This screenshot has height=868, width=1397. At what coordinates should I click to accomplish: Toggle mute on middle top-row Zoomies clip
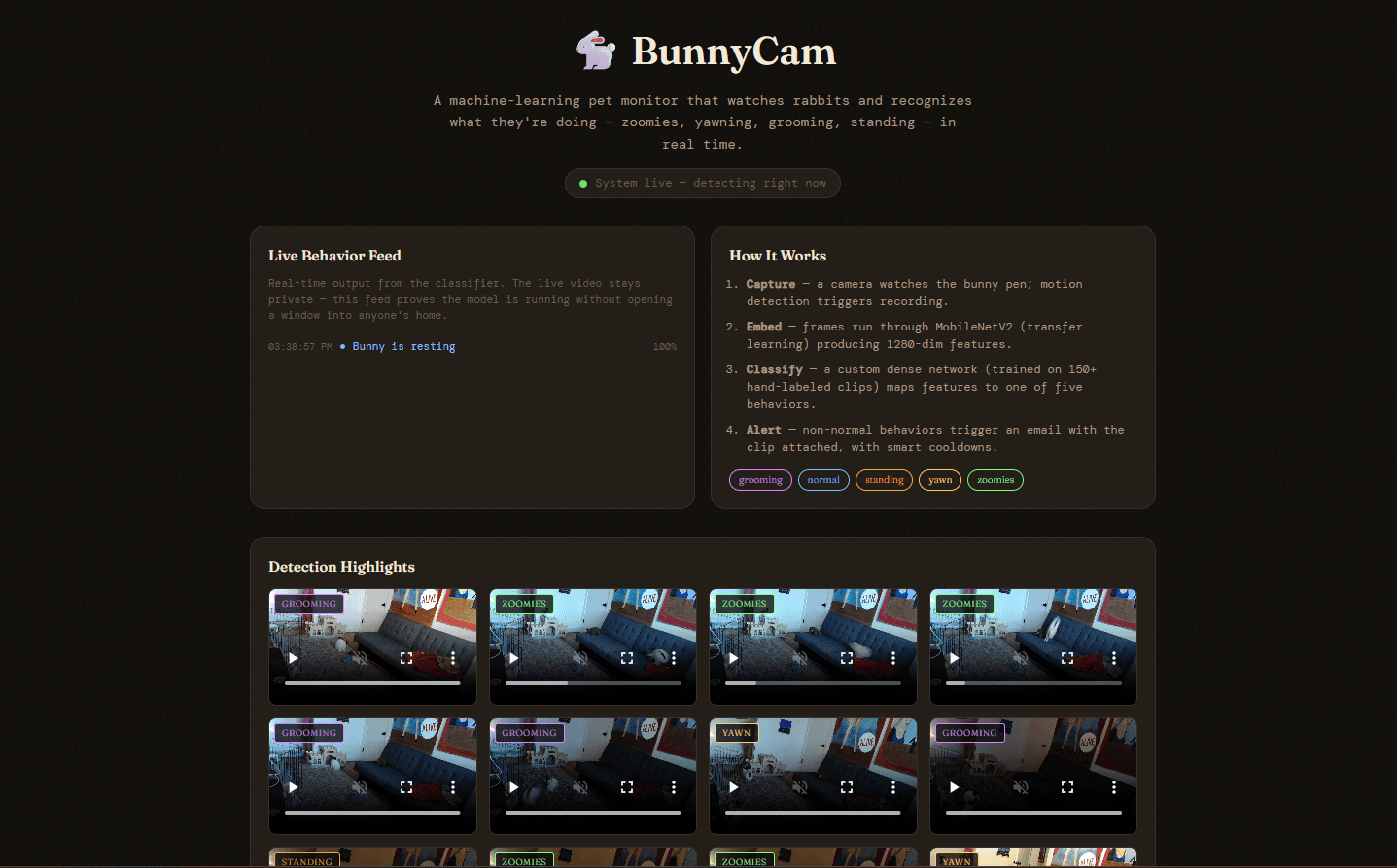click(x=800, y=658)
